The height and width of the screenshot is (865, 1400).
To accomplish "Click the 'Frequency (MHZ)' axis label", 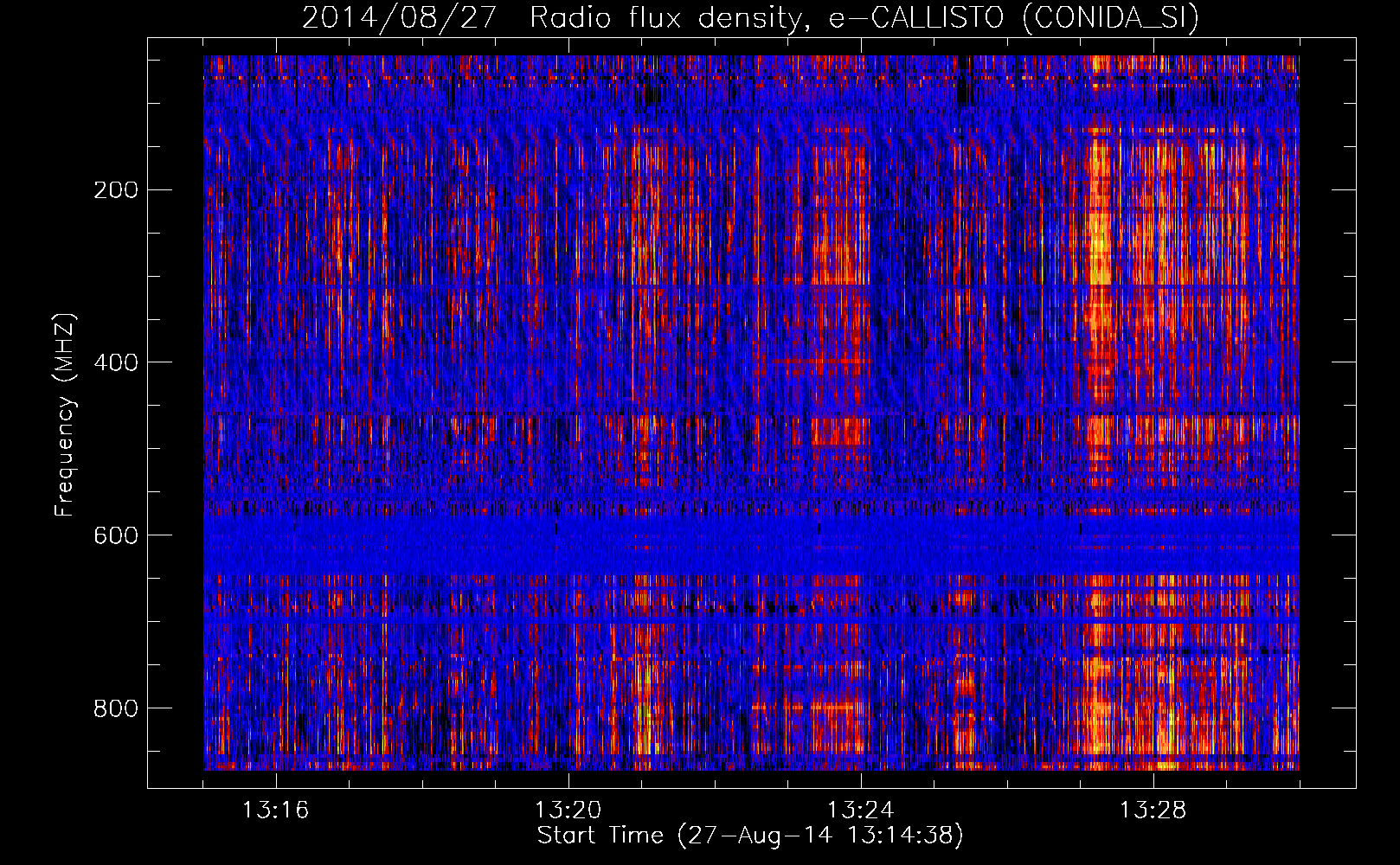I will click(x=65, y=415).
